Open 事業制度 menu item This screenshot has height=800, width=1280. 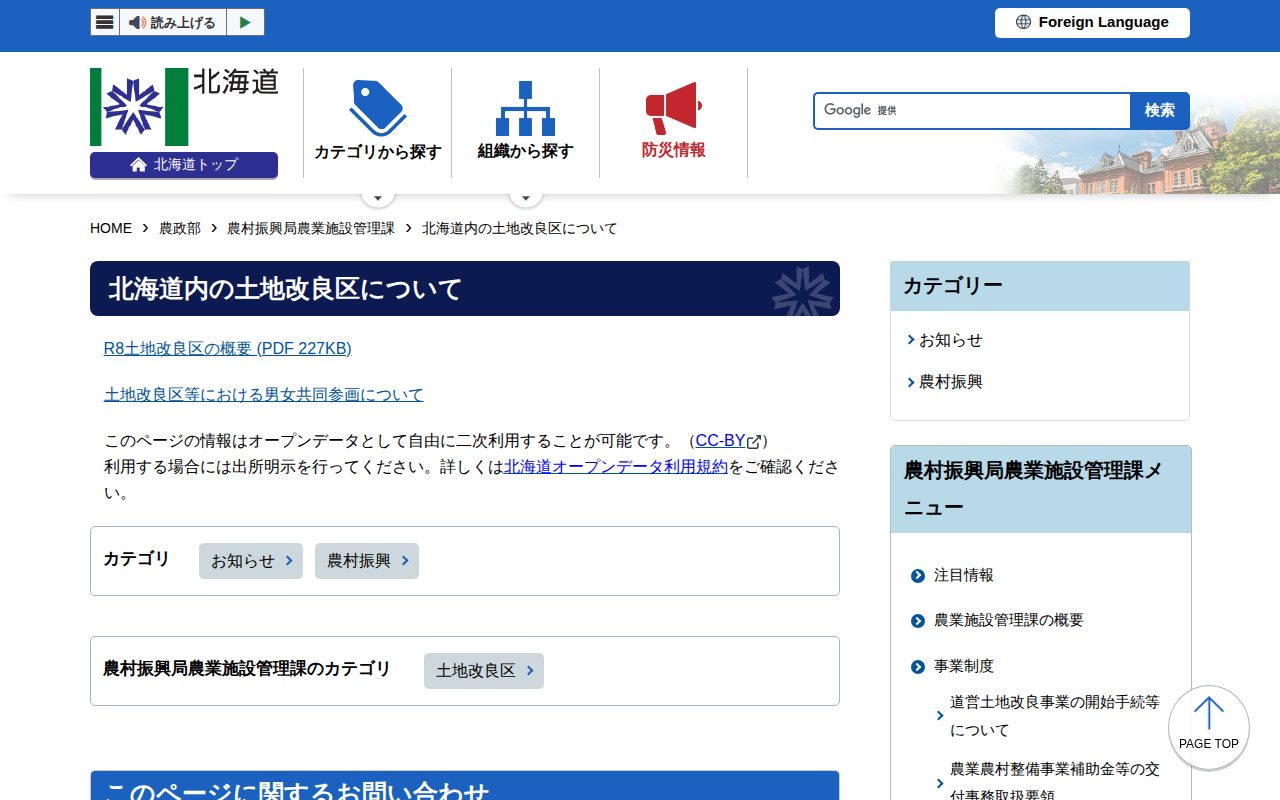pos(964,666)
